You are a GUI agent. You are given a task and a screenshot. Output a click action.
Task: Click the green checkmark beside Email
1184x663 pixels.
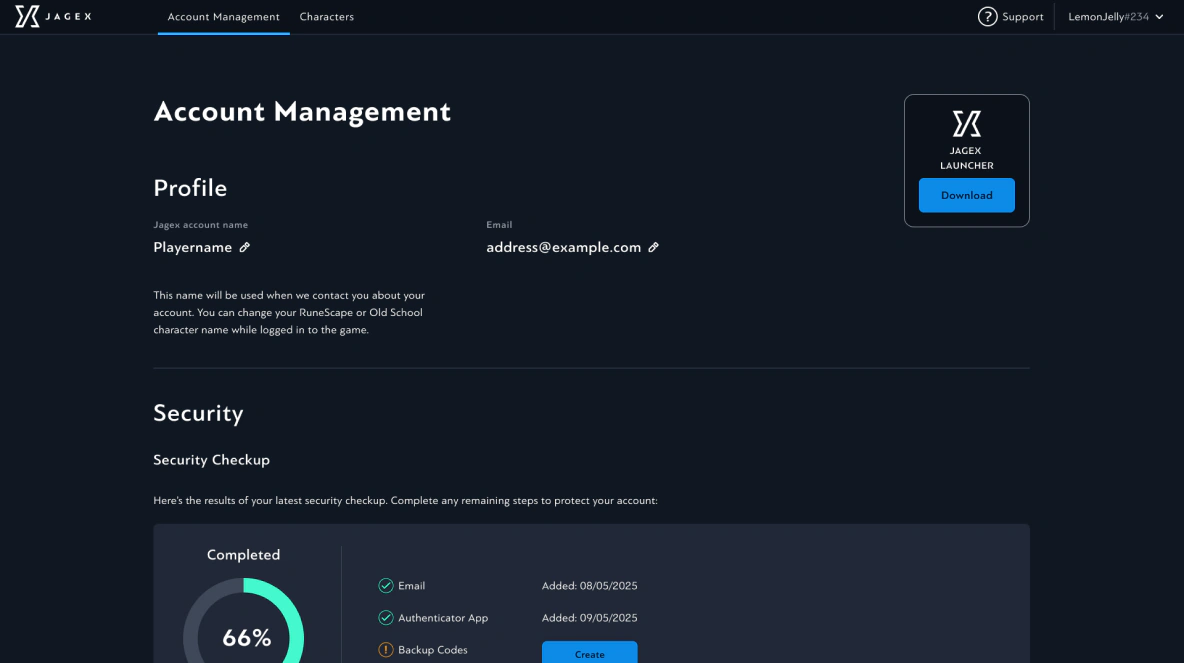tap(386, 585)
